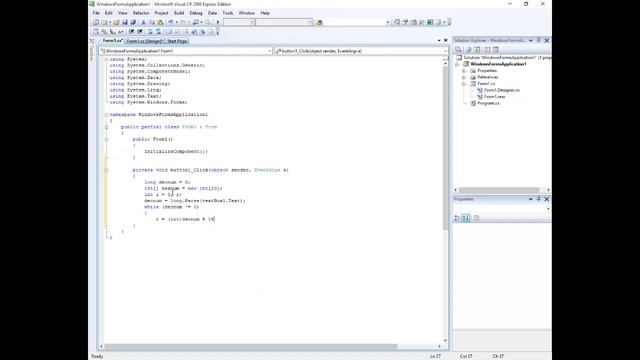Click the Find in Files icon

click(319, 22)
